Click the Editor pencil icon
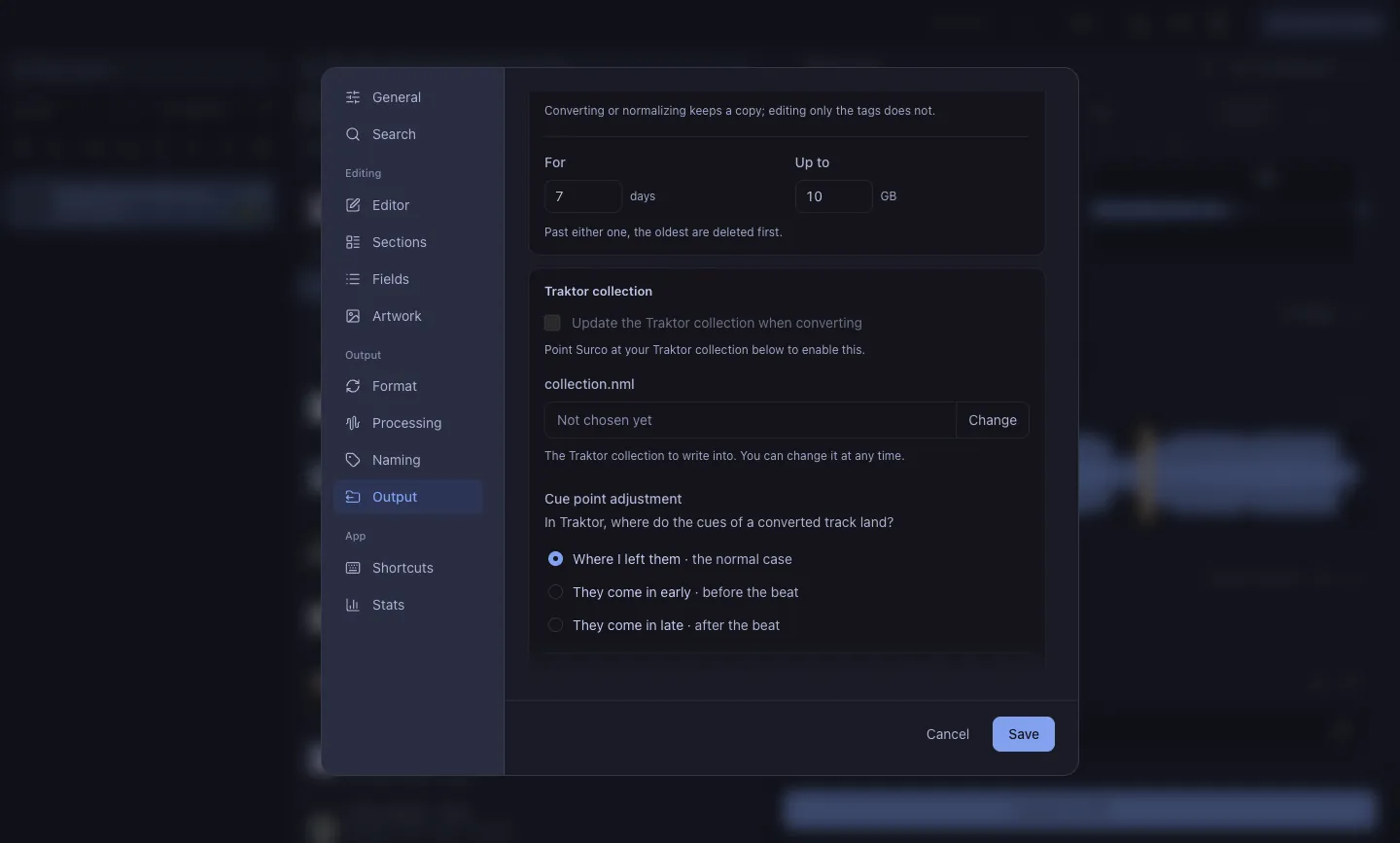1400x843 pixels. pos(353,205)
